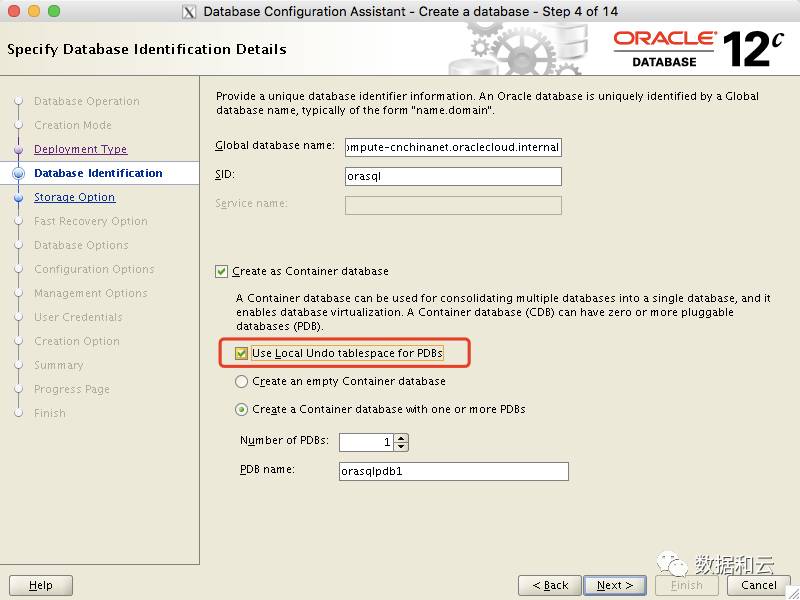Open Help for this wizard step

41,585
